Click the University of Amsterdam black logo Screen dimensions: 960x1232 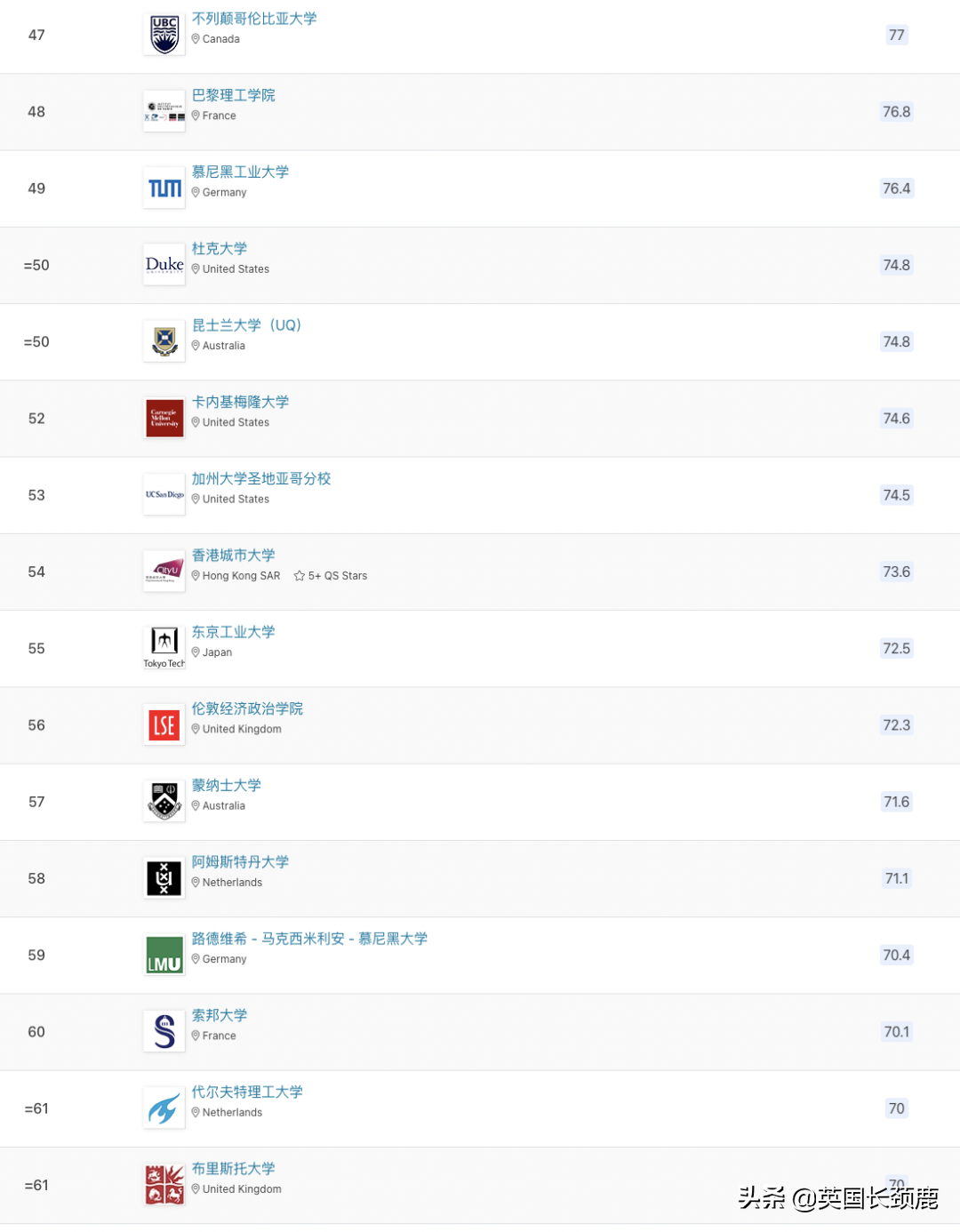[164, 878]
